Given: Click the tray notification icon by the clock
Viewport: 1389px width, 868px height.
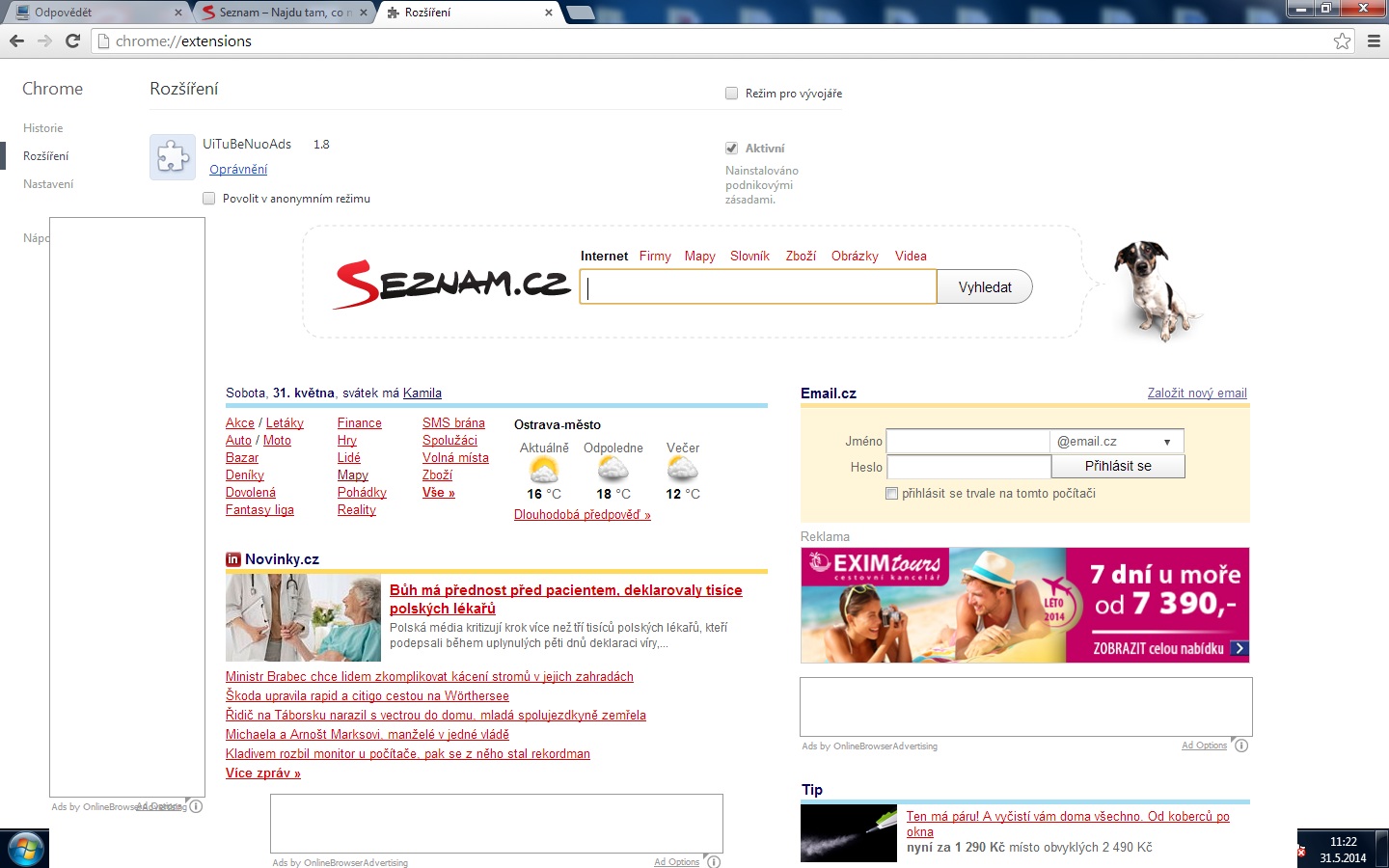Looking at the screenshot, I should [1301, 852].
